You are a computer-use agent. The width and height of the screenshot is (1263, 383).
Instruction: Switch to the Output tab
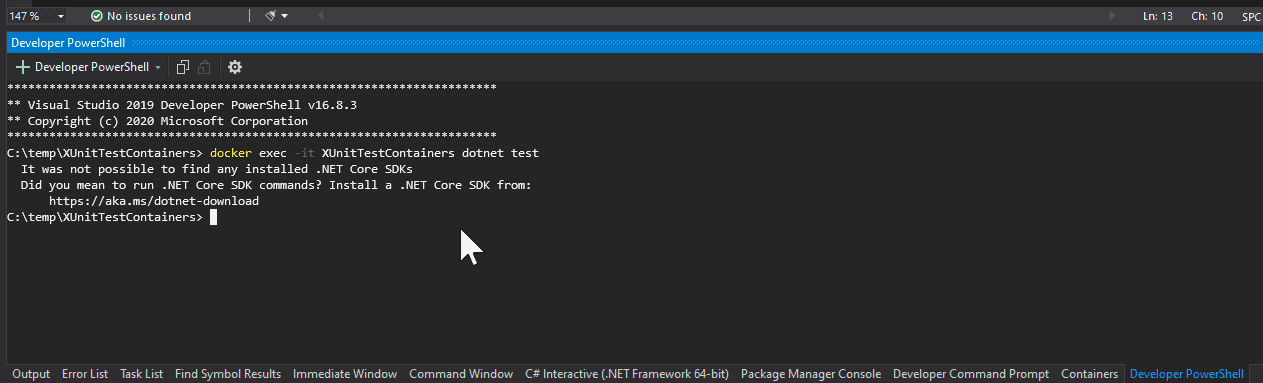click(x=31, y=374)
